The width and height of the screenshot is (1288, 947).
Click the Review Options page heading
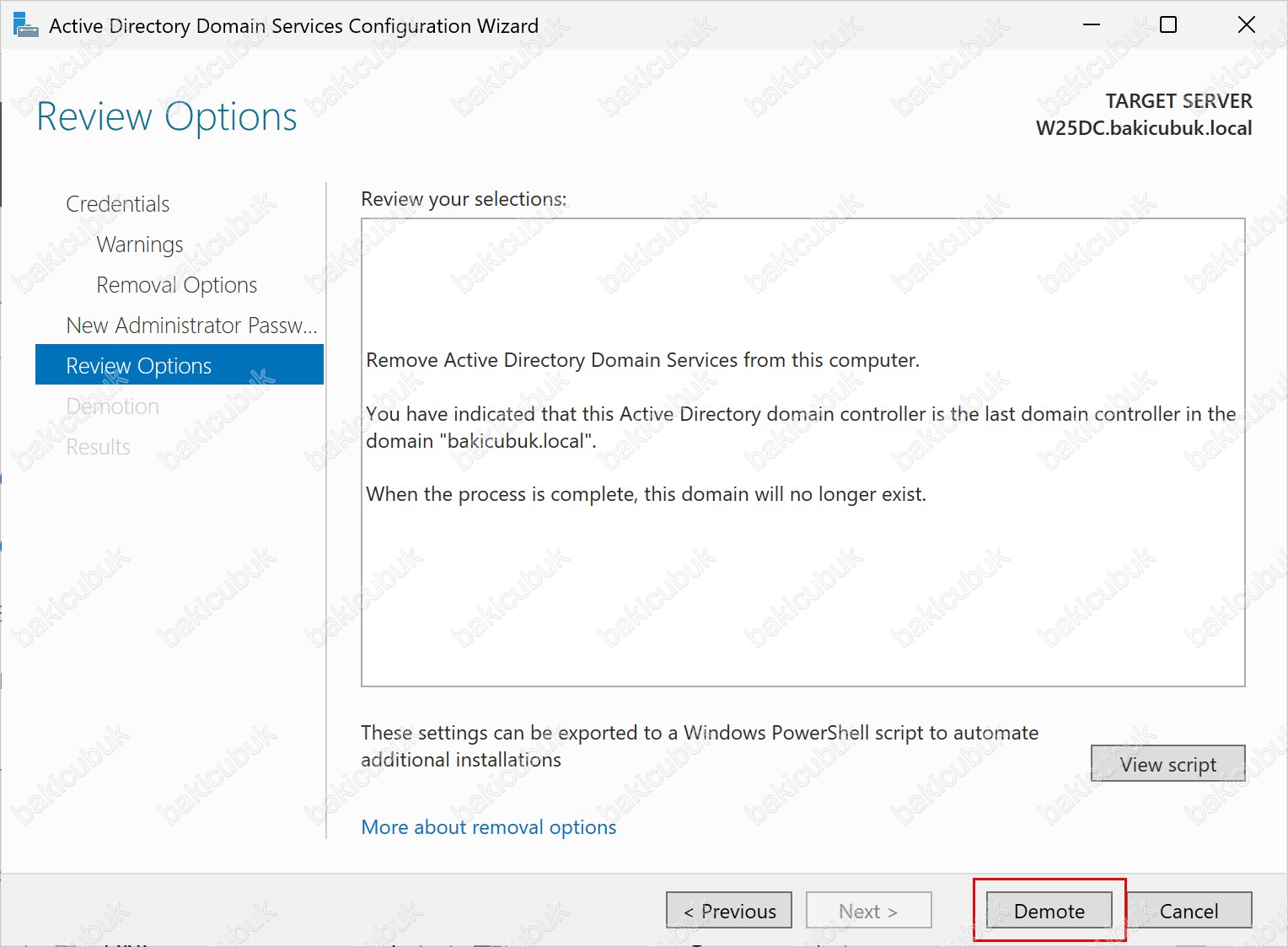pyautogui.click(x=167, y=116)
